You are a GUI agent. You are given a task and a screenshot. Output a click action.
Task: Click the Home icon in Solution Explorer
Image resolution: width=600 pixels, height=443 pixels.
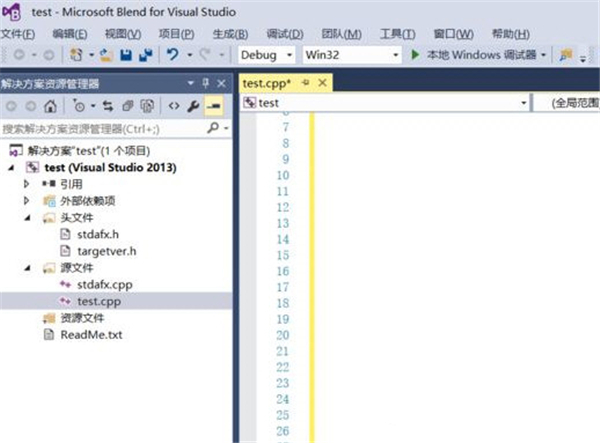point(51,105)
